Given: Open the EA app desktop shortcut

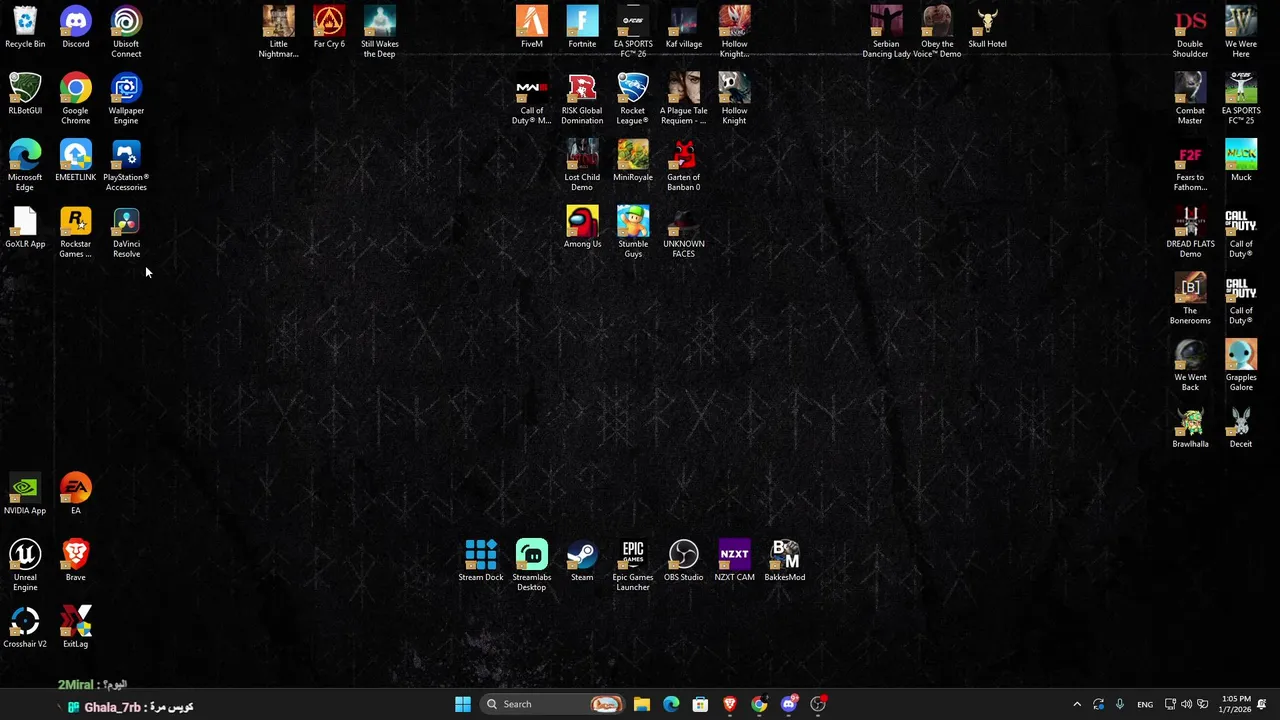Looking at the screenshot, I should pyautogui.click(x=75, y=495).
